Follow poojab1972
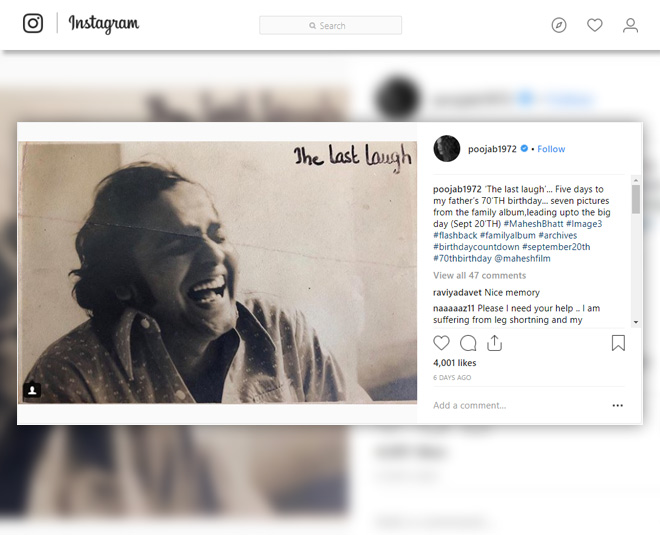The image size is (660, 535). 551,149
